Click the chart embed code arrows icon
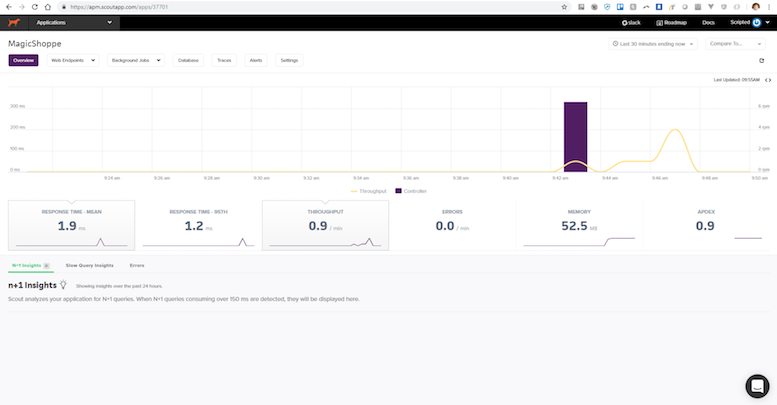777x405 pixels. coord(768,80)
